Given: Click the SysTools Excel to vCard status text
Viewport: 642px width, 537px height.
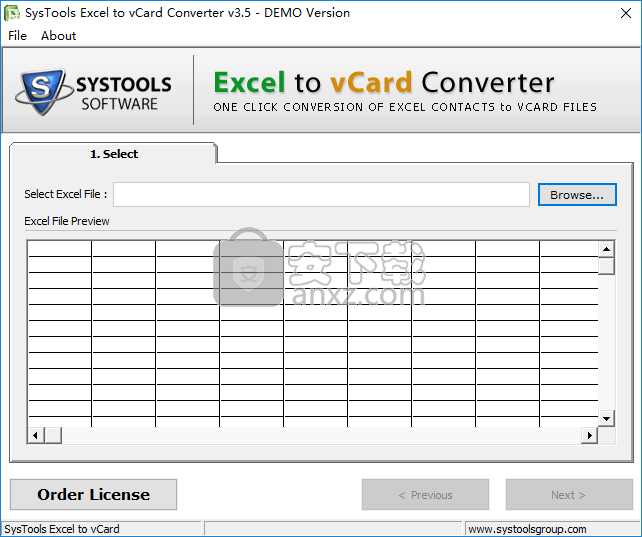Looking at the screenshot, I should click(x=62, y=529).
